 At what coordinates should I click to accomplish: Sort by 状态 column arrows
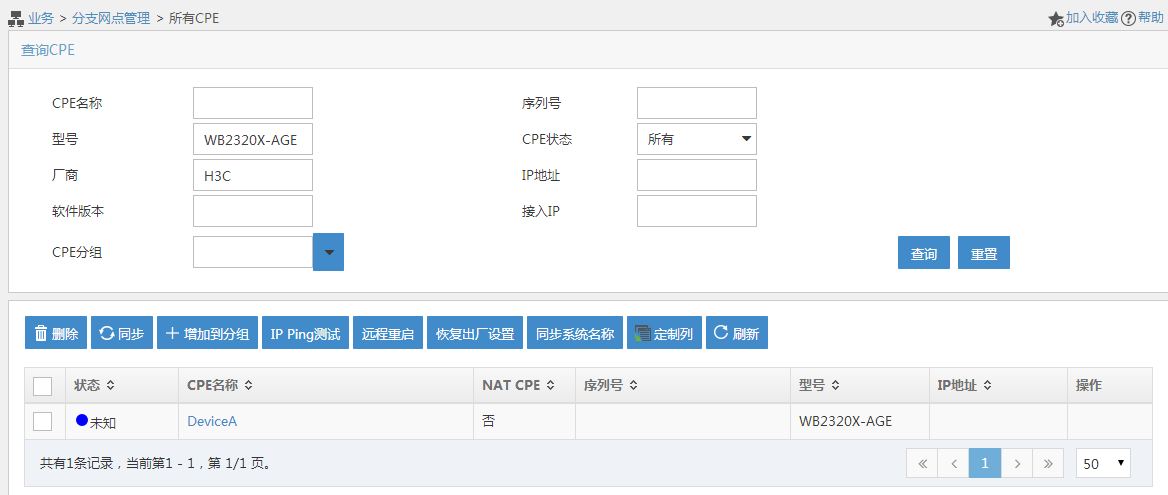pyautogui.click(x=110, y=386)
